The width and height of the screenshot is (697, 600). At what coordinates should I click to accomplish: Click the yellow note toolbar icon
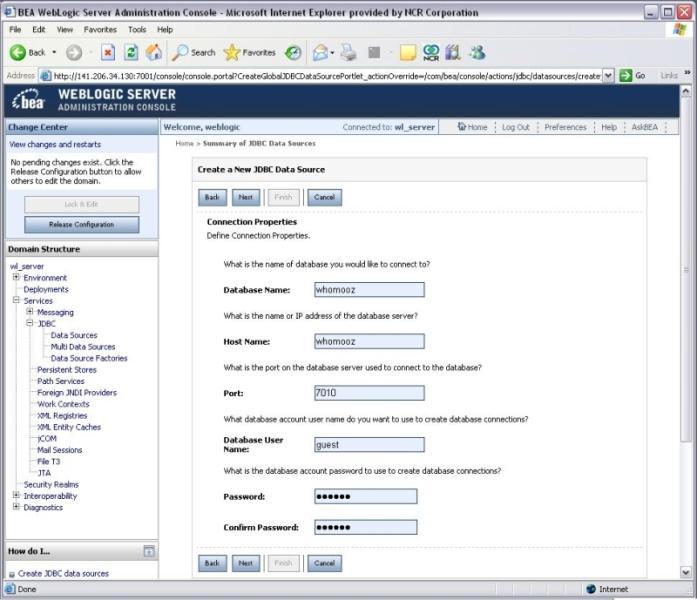(408, 52)
